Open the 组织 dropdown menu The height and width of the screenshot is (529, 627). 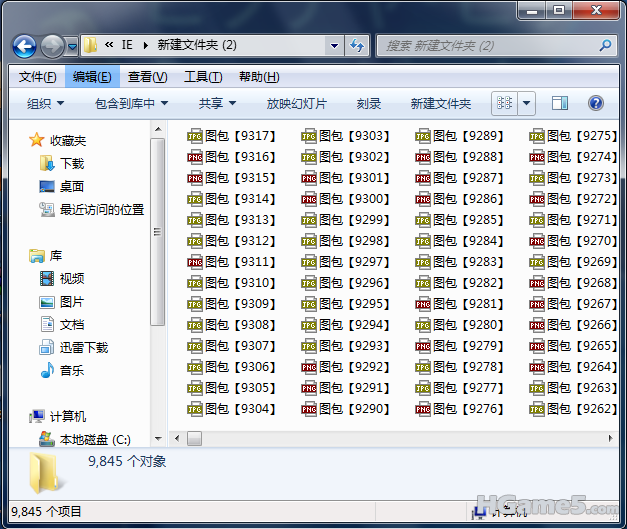click(x=45, y=103)
